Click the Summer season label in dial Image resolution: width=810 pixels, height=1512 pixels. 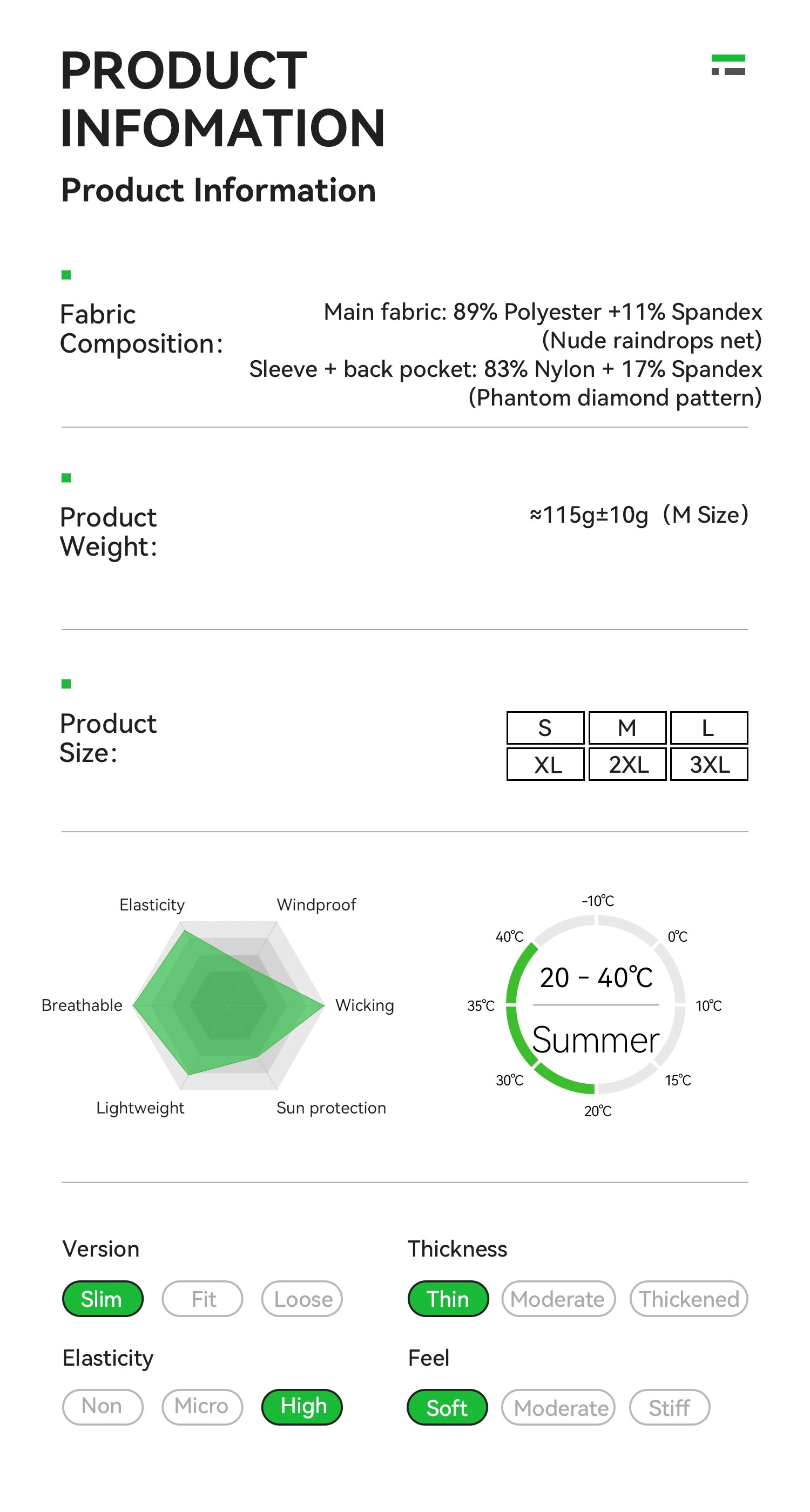(596, 1040)
